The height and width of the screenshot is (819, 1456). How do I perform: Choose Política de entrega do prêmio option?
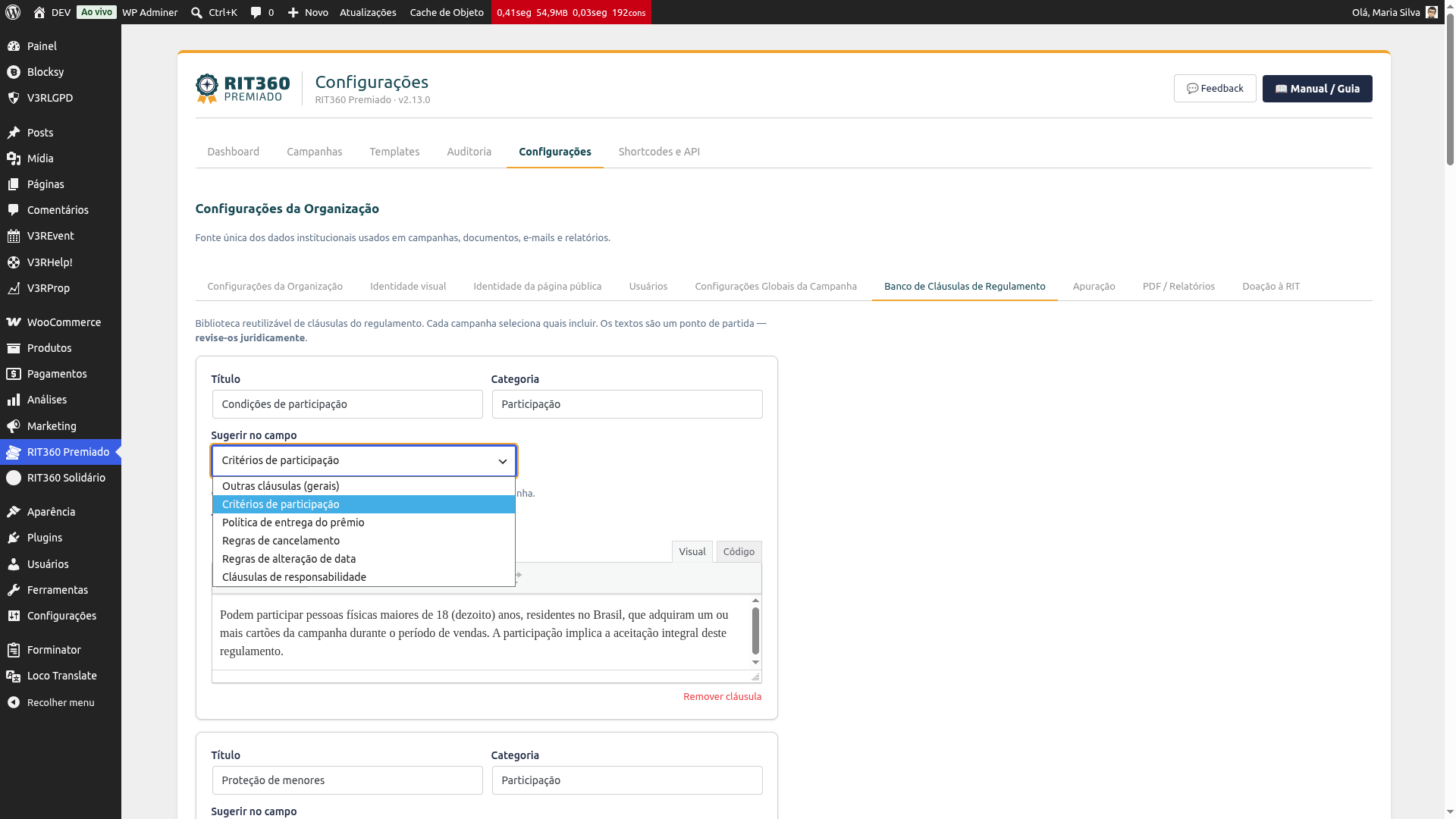click(364, 522)
